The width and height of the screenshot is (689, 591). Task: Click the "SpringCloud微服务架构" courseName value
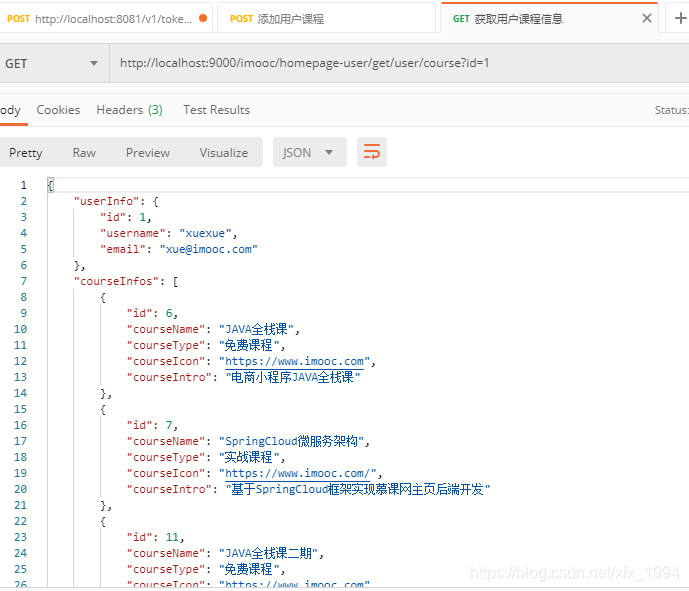click(x=291, y=441)
